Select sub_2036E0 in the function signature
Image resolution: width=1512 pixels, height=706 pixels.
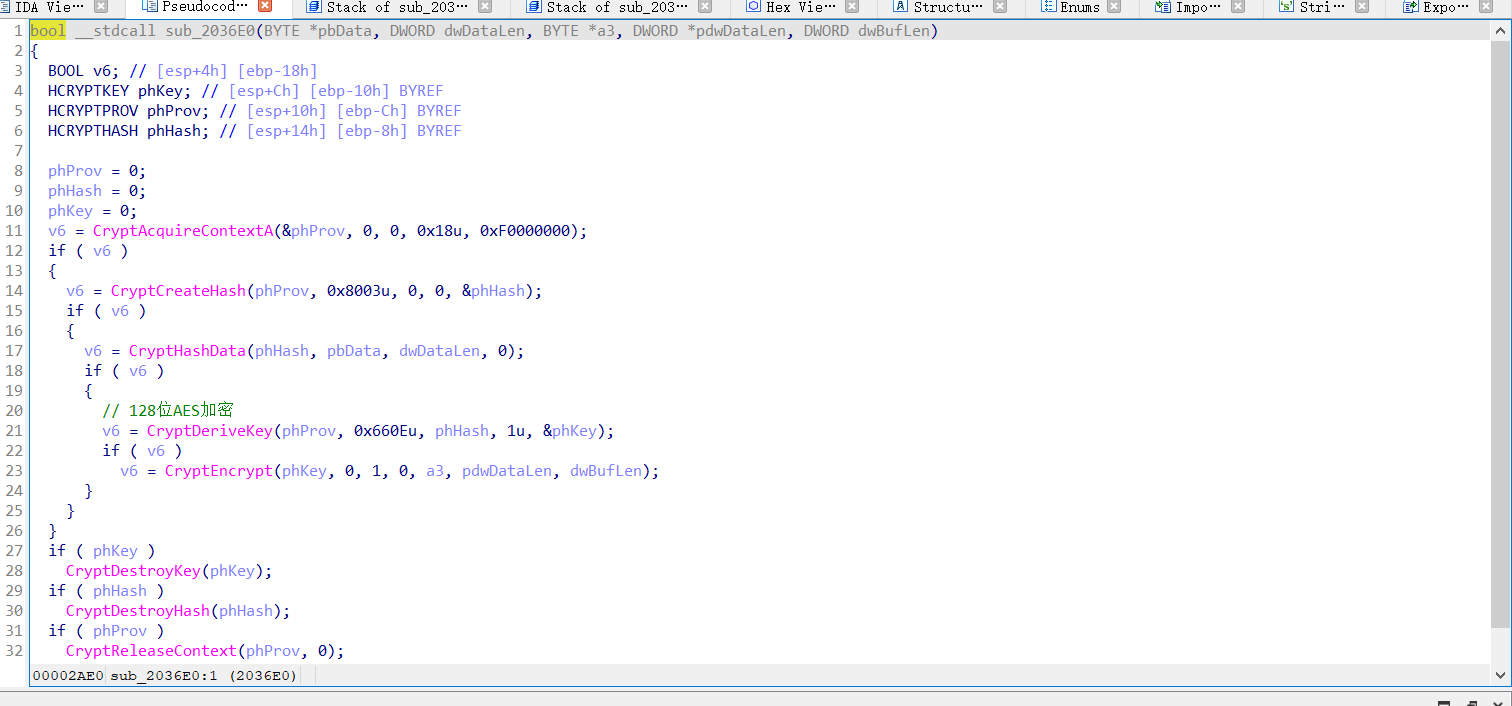pos(210,31)
